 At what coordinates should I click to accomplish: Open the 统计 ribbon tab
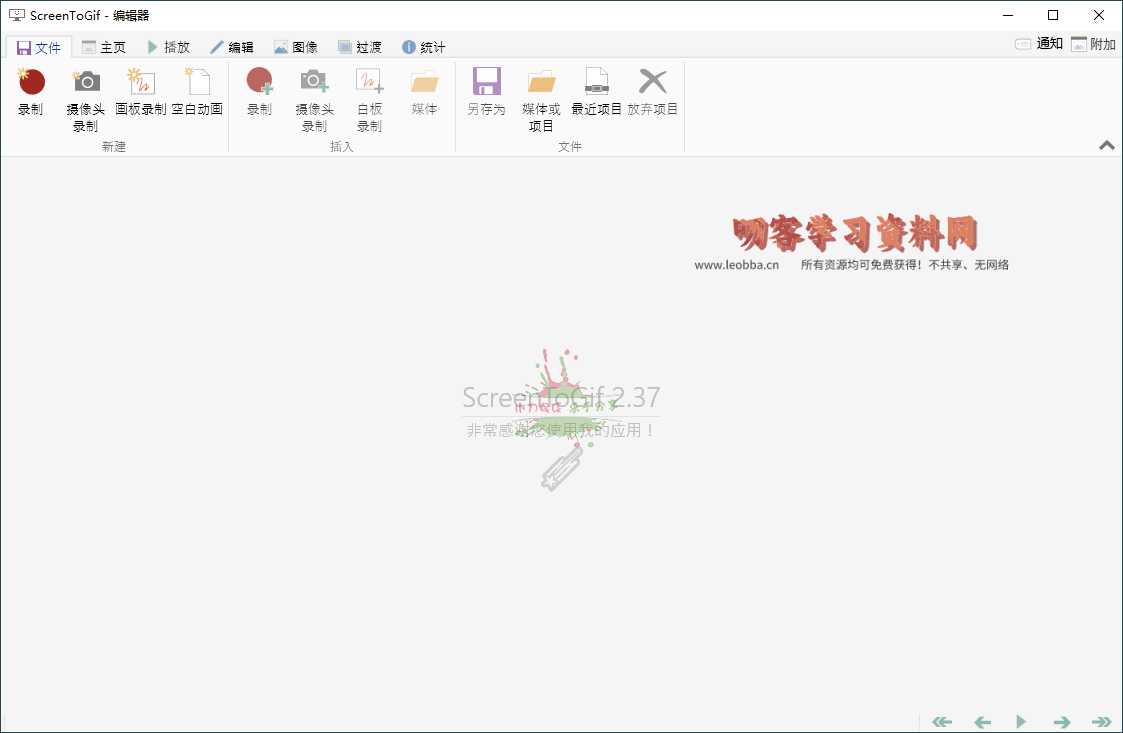[423, 47]
